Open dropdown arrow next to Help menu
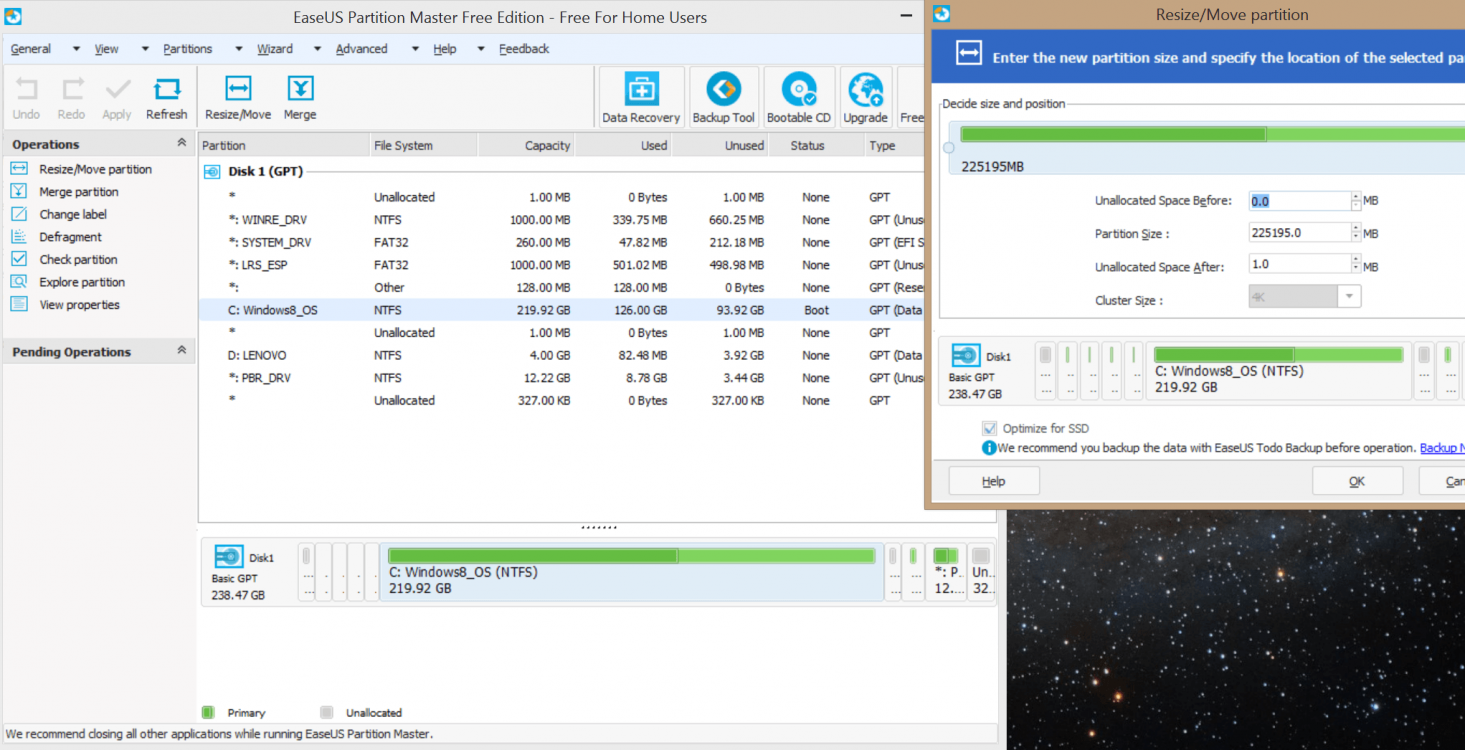 point(481,49)
